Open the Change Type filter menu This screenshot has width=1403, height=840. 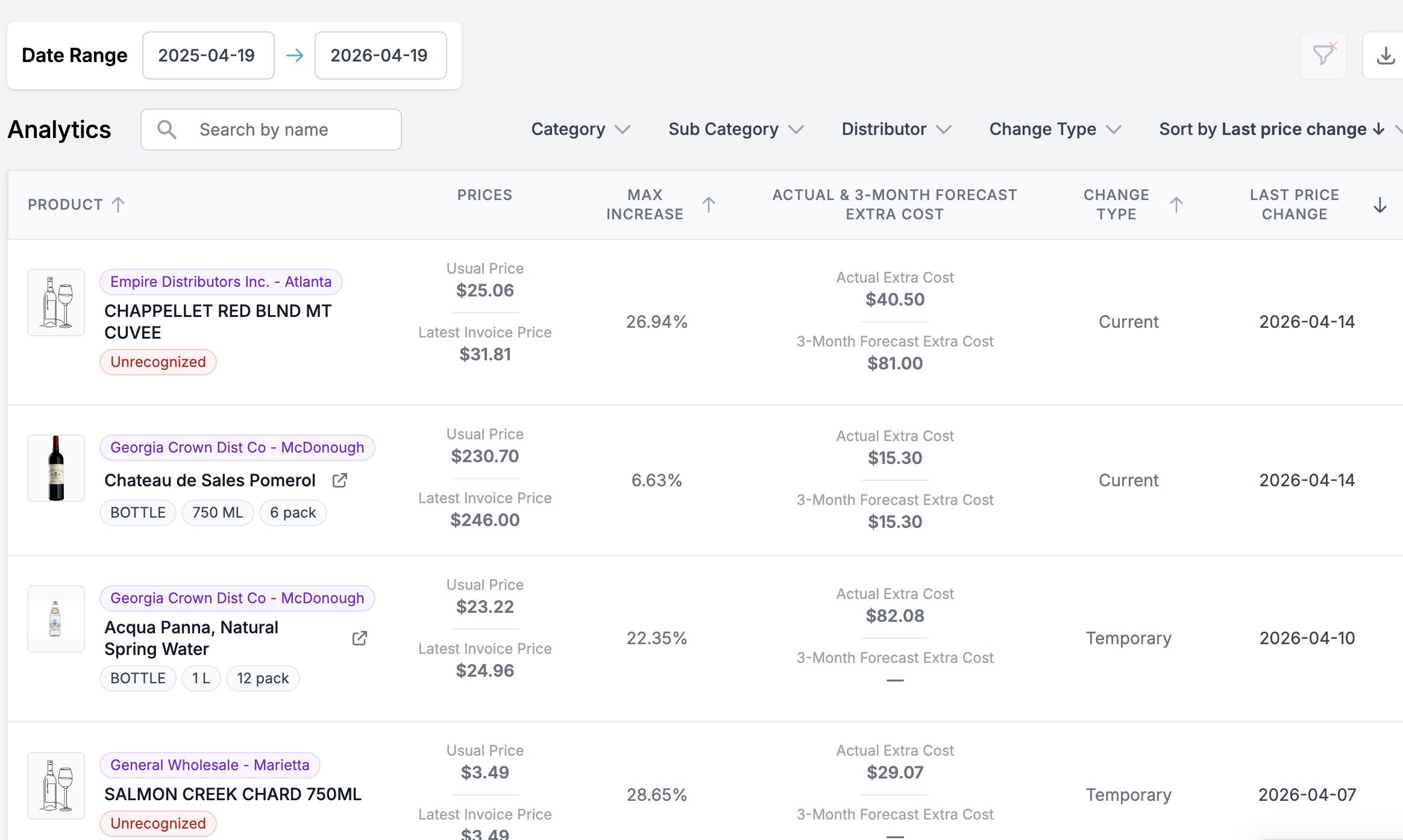point(1054,129)
